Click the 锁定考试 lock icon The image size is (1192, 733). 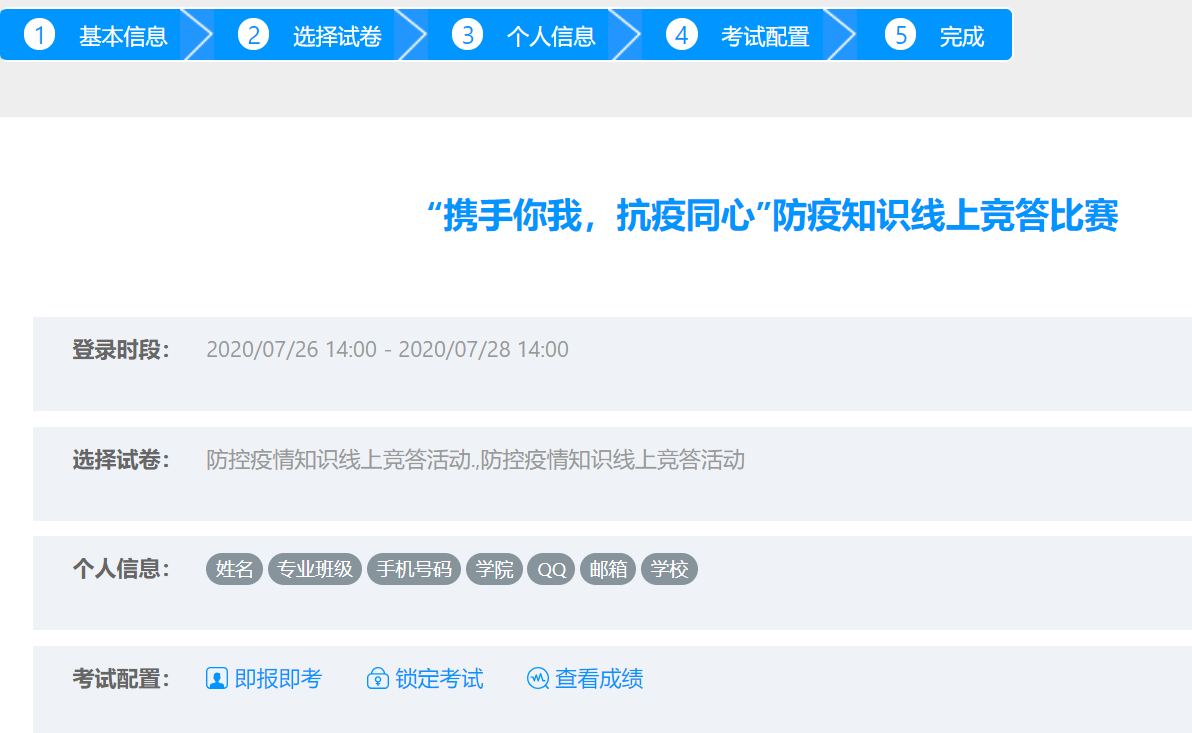coord(378,679)
